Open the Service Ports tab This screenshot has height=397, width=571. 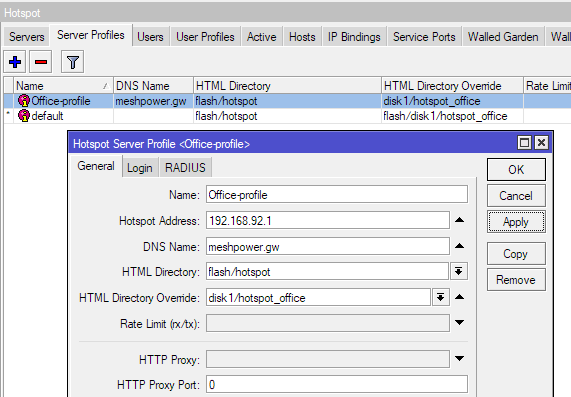[424, 37]
